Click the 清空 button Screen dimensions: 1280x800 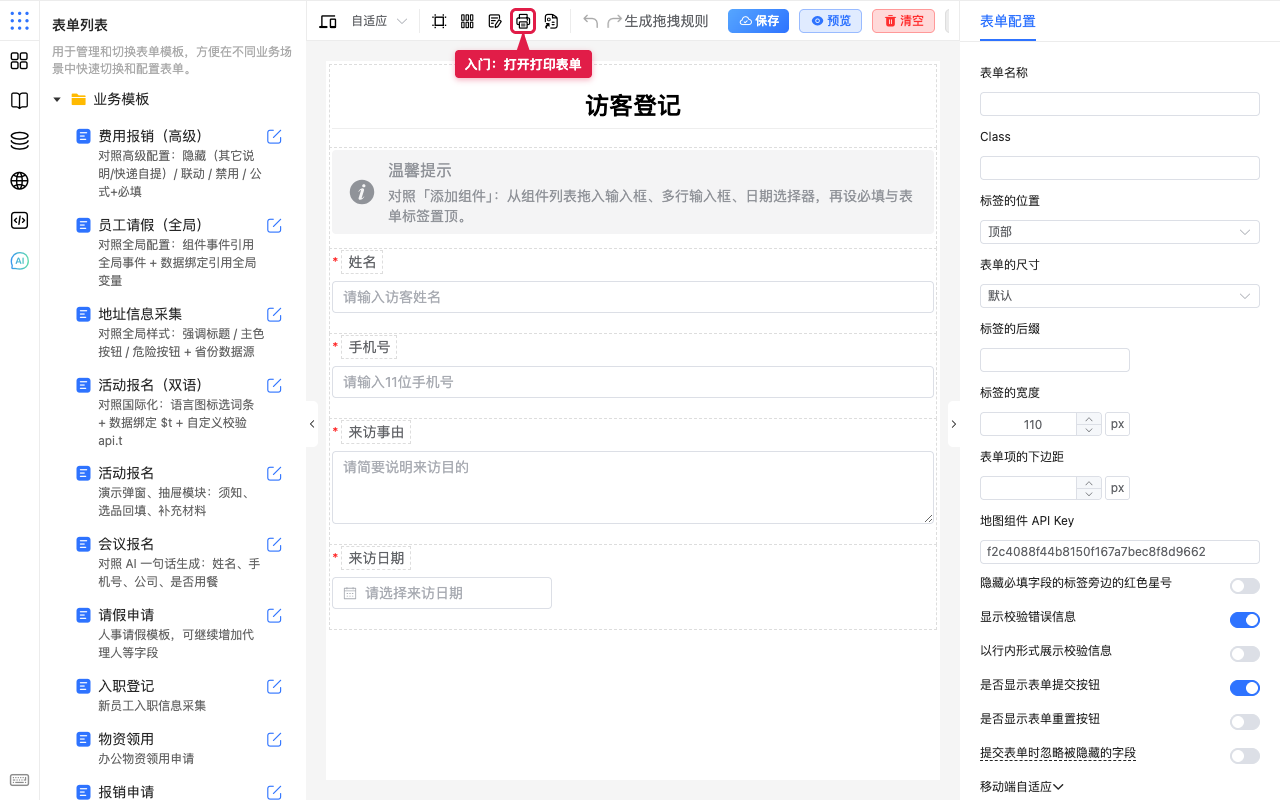tap(903, 21)
